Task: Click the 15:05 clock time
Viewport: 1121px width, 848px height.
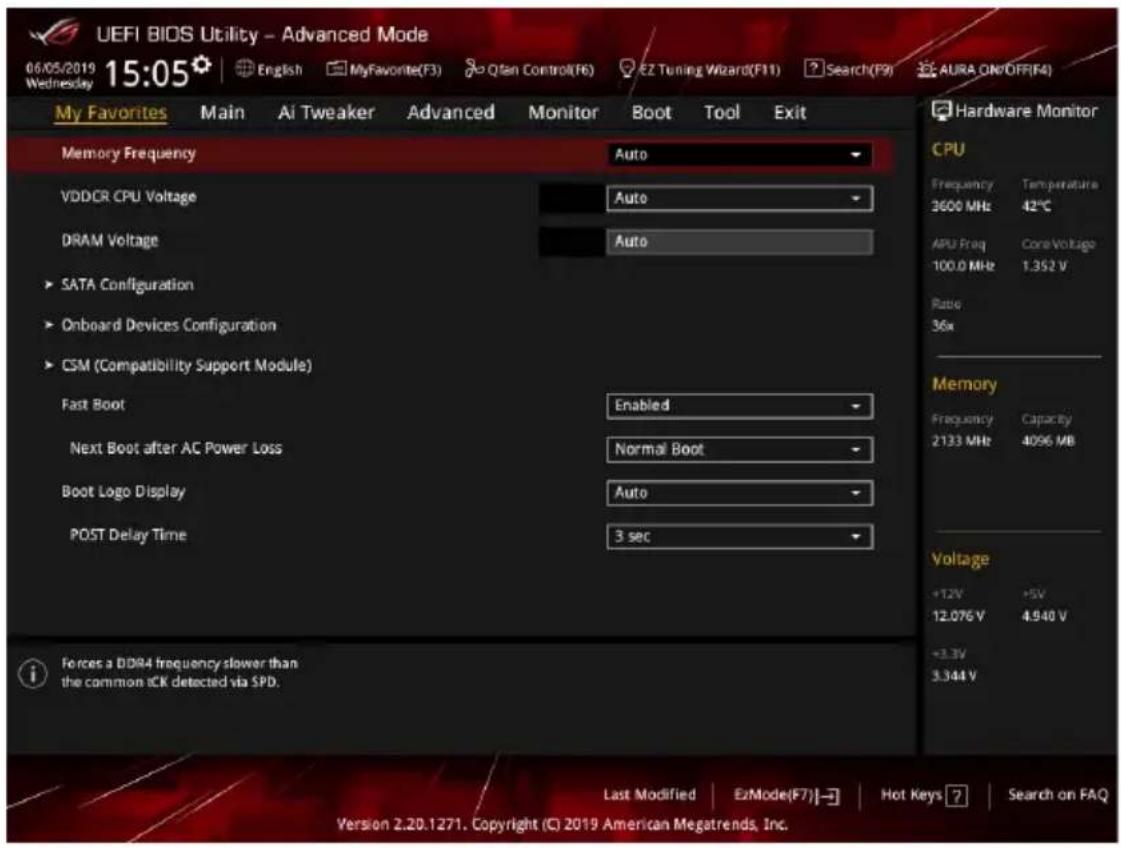Action: point(147,73)
